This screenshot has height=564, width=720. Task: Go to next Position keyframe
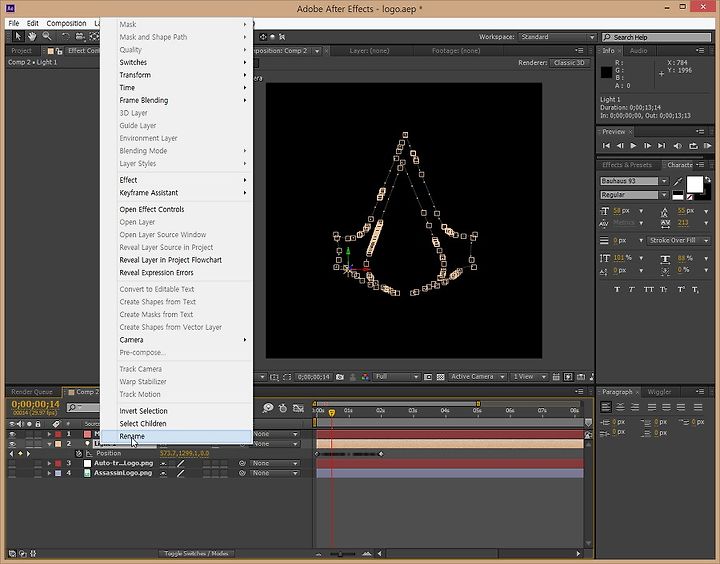click(28, 453)
